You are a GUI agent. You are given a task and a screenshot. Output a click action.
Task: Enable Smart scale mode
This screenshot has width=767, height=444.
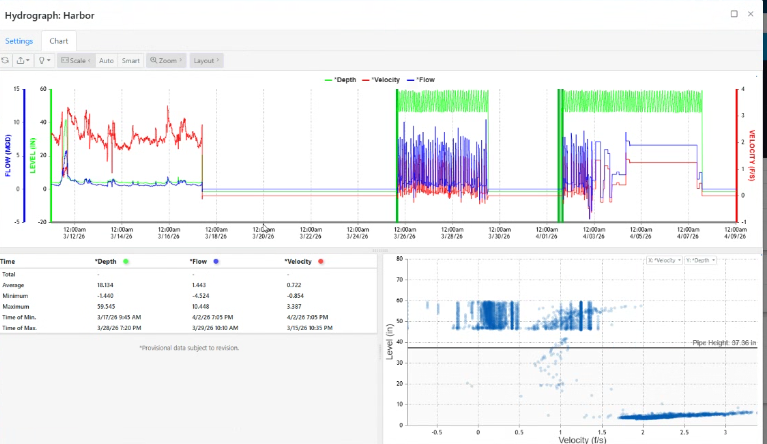(x=131, y=61)
